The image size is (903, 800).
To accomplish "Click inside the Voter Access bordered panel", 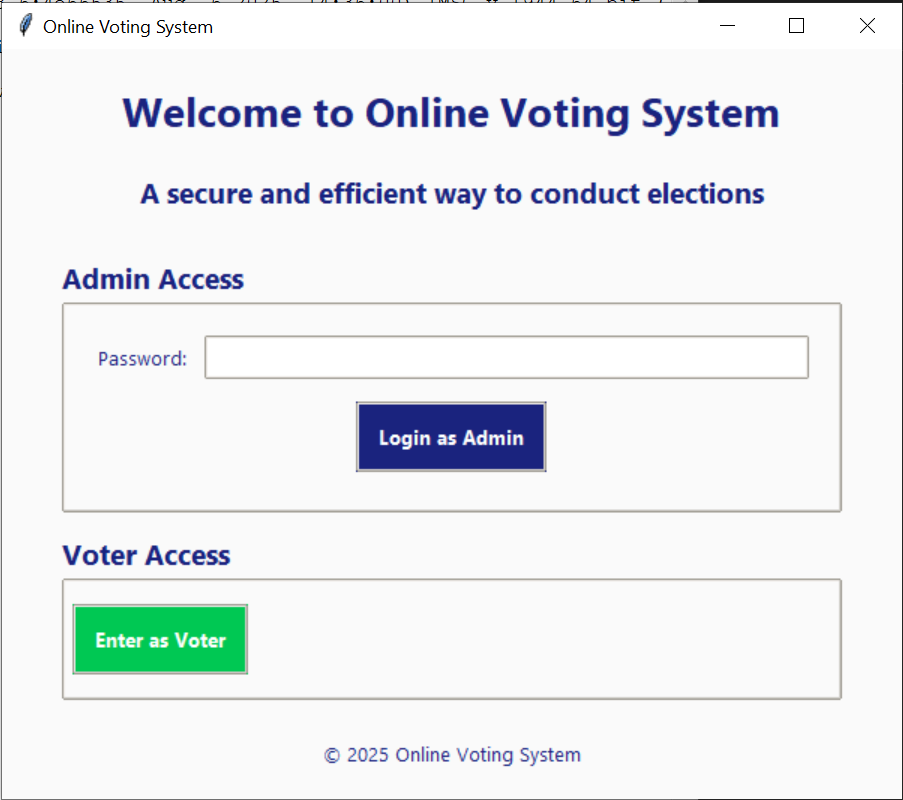I will [x=550, y=640].
